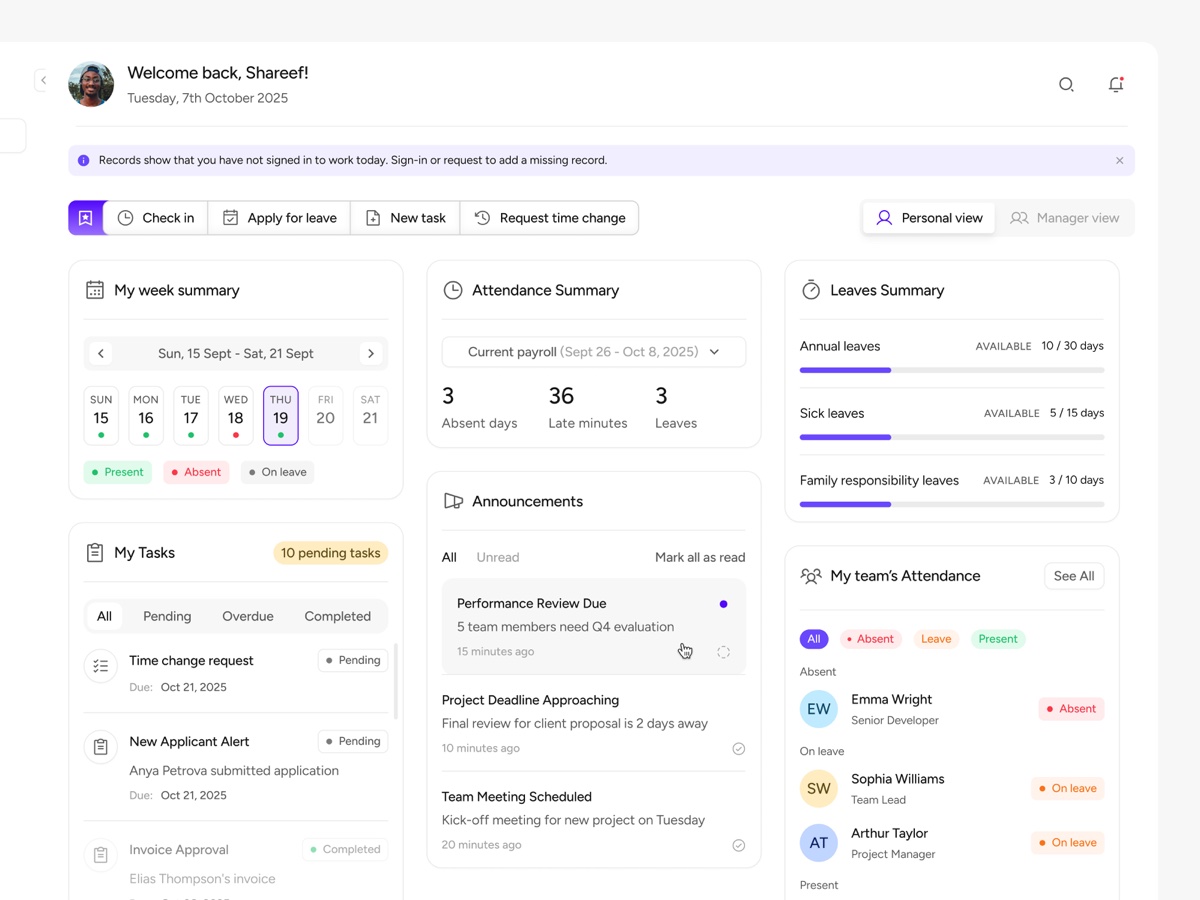1200x900 pixels.
Task: Click the team icon beside My team's Attendance
Action: 811,576
